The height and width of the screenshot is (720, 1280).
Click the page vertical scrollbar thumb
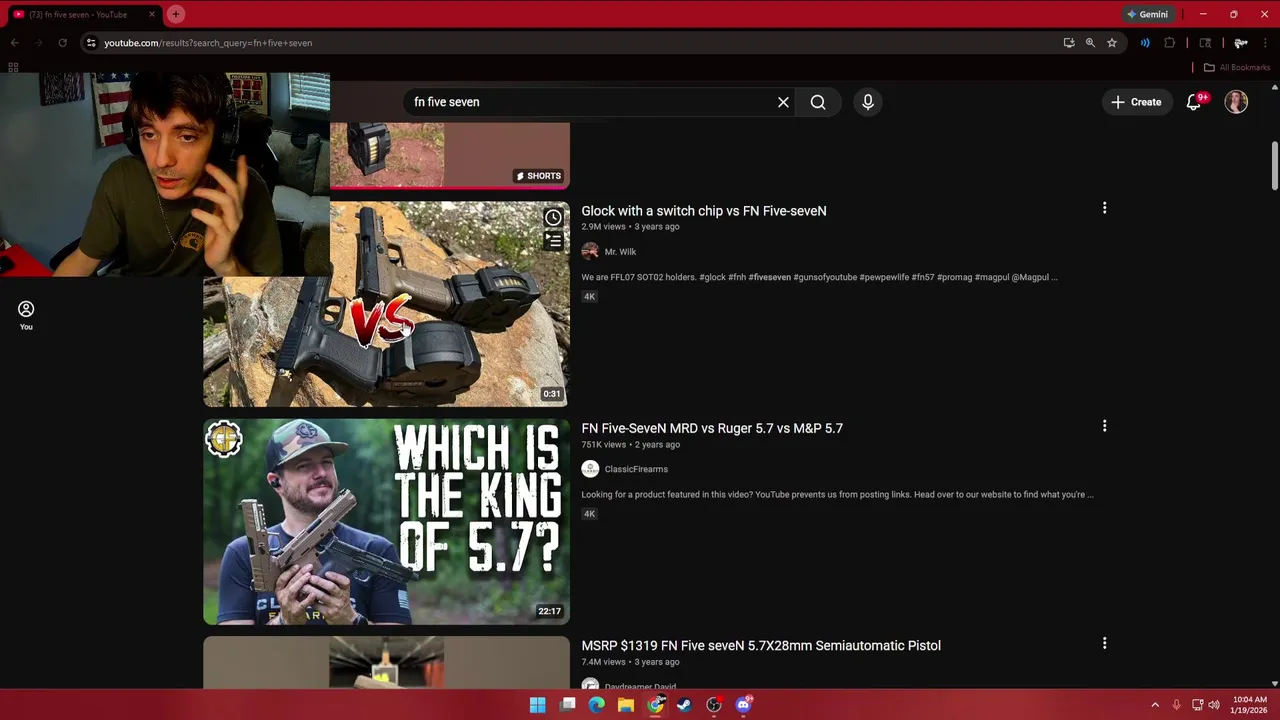[1275, 165]
